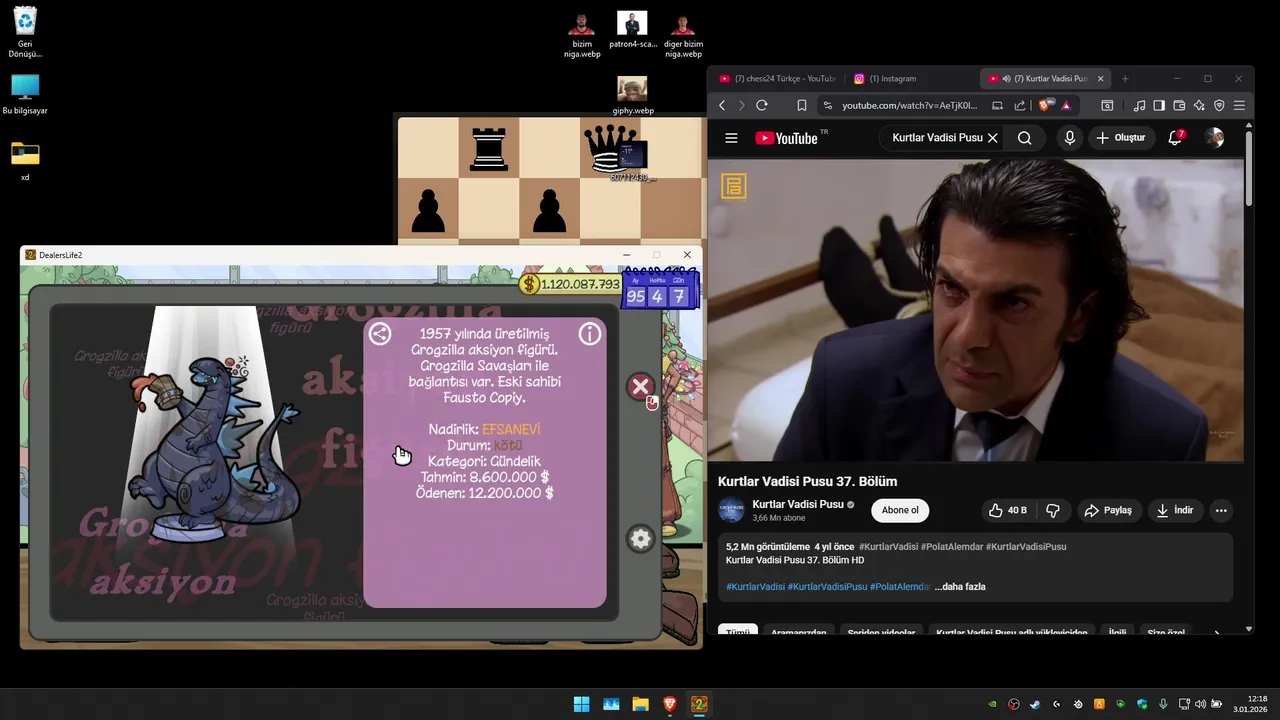Viewport: 1280px width, 720px height.
Task: Open Brave VPN shield icon
Action: [1219, 105]
